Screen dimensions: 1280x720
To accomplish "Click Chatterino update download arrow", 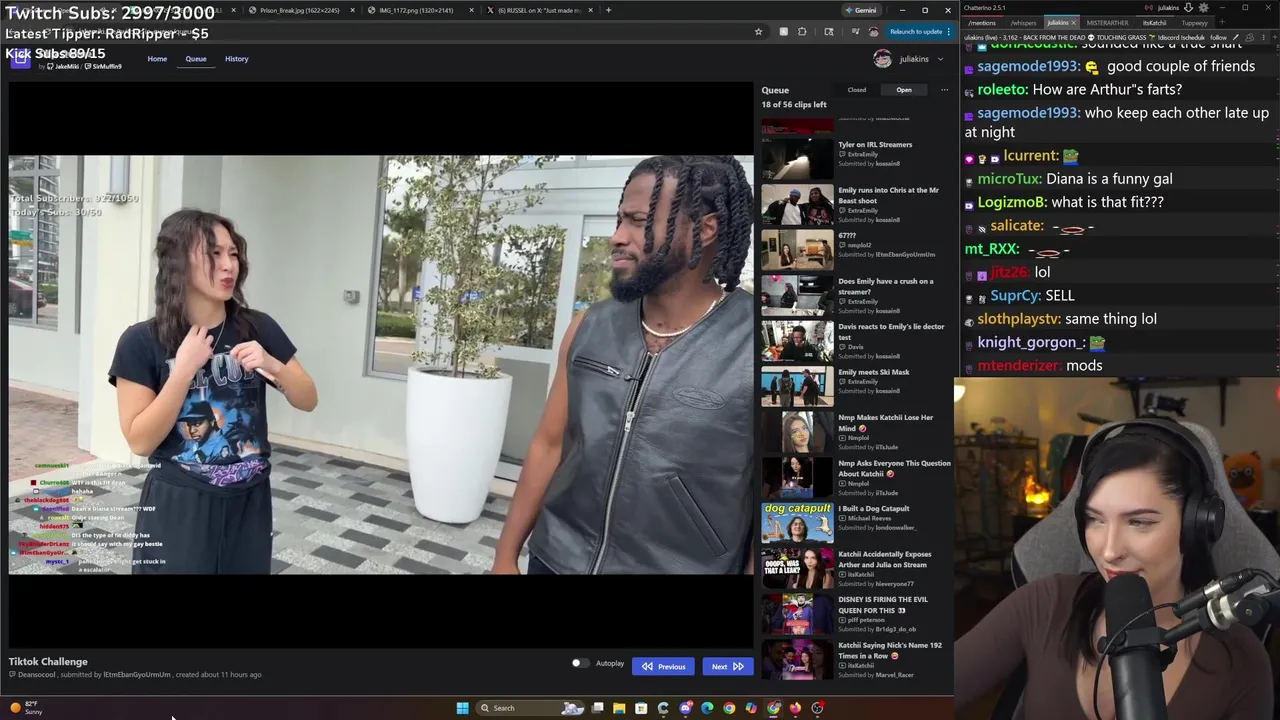I will point(1188,8).
